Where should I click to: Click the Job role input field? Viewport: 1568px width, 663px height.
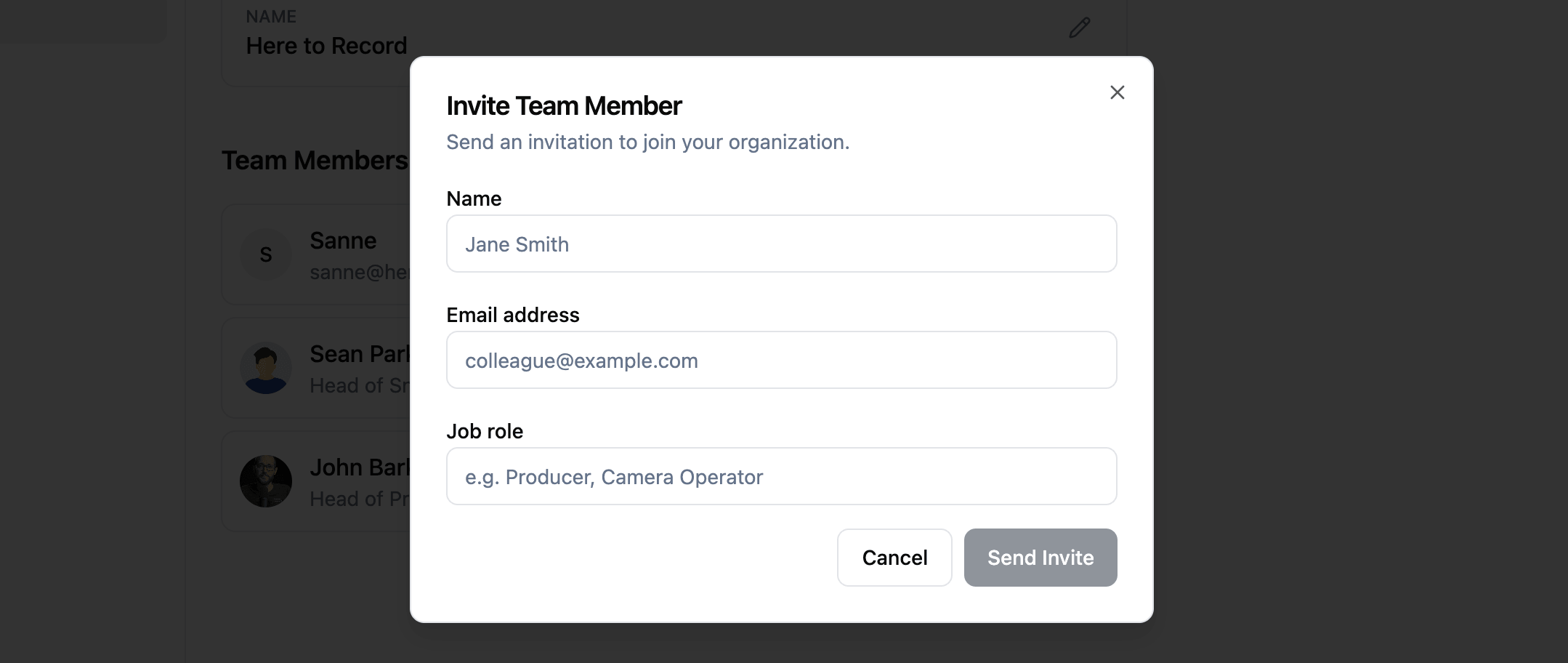pos(780,476)
